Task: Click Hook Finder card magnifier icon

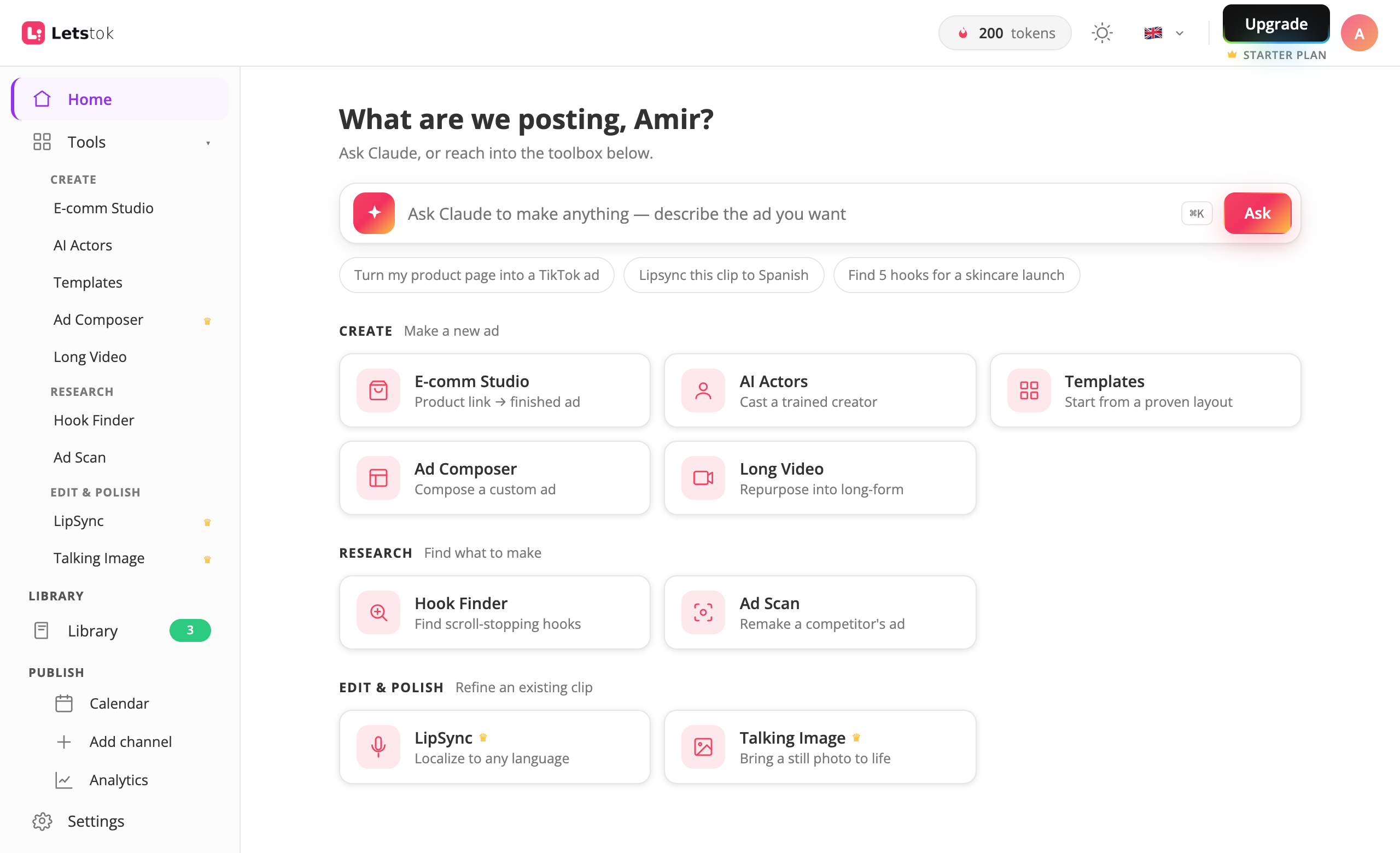Action: click(378, 612)
